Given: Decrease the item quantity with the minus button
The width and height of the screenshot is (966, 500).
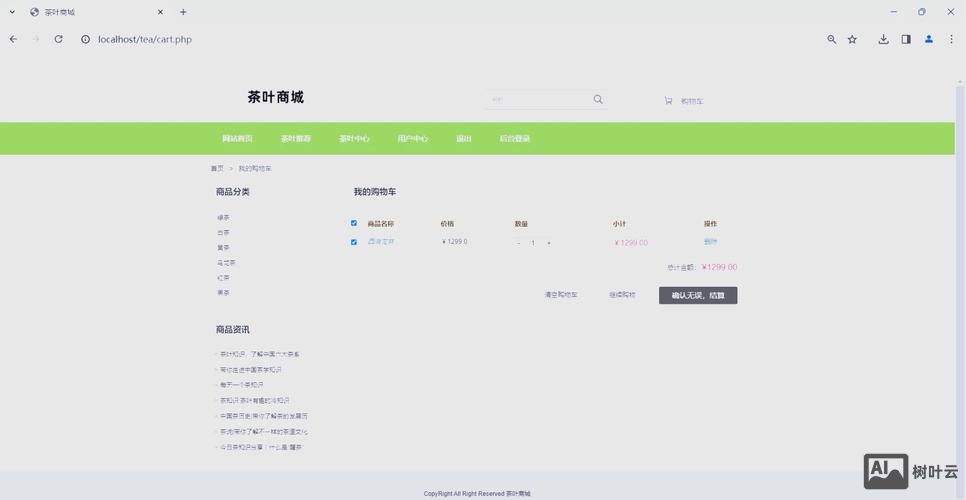Looking at the screenshot, I should (x=519, y=243).
